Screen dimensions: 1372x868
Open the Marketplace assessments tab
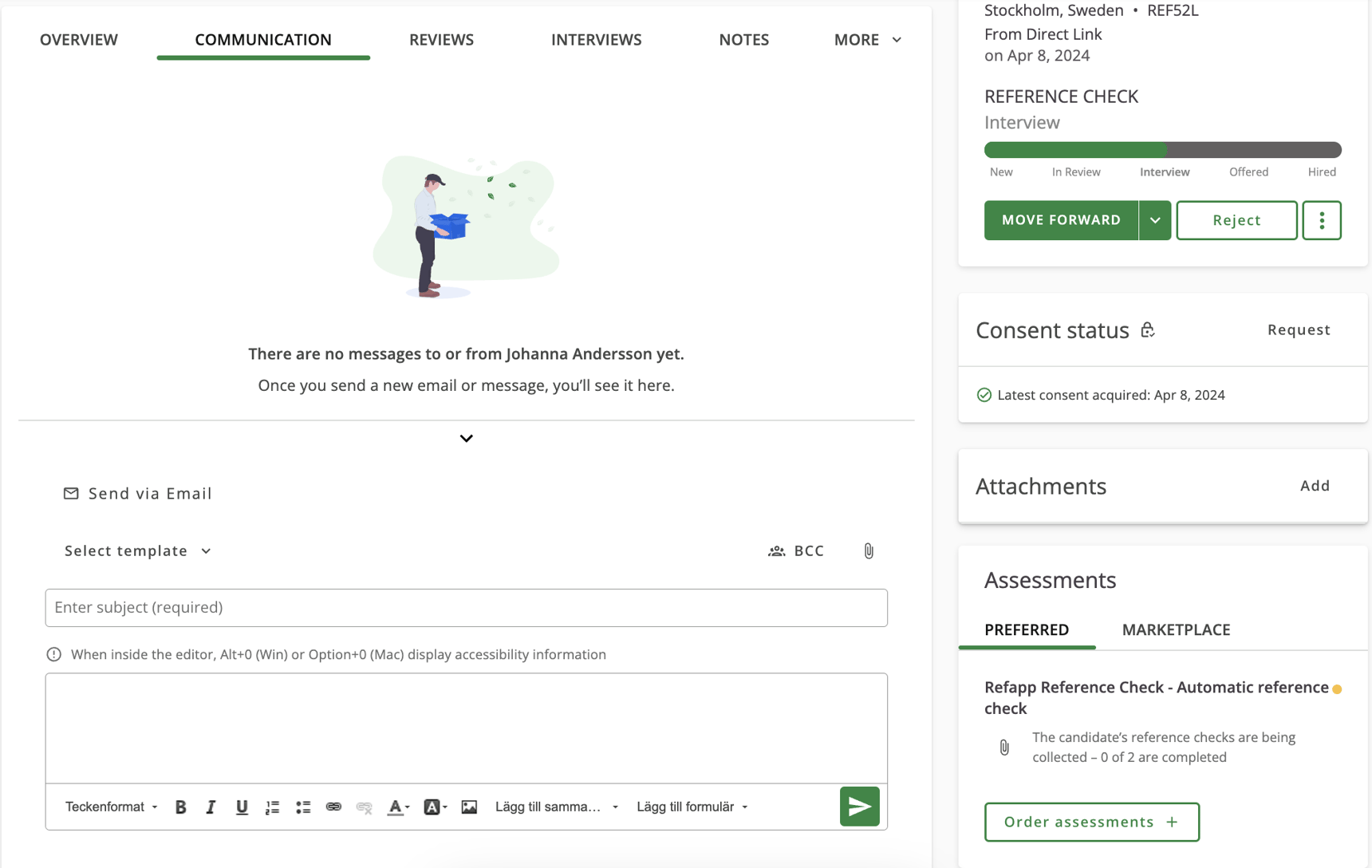(x=1176, y=629)
